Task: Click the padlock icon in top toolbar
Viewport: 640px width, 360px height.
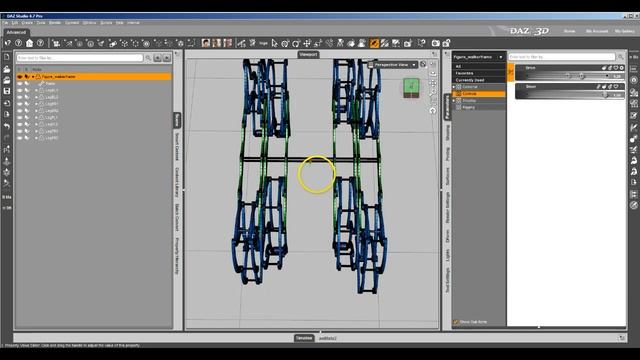Action: coord(447,43)
